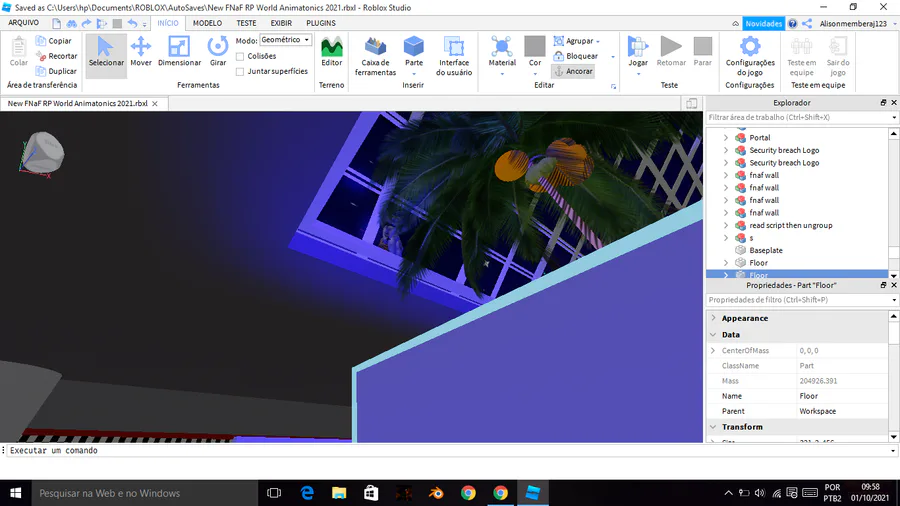This screenshot has height=506, width=900.
Task: Select the Selecionar tool
Action: [x=106, y=56]
